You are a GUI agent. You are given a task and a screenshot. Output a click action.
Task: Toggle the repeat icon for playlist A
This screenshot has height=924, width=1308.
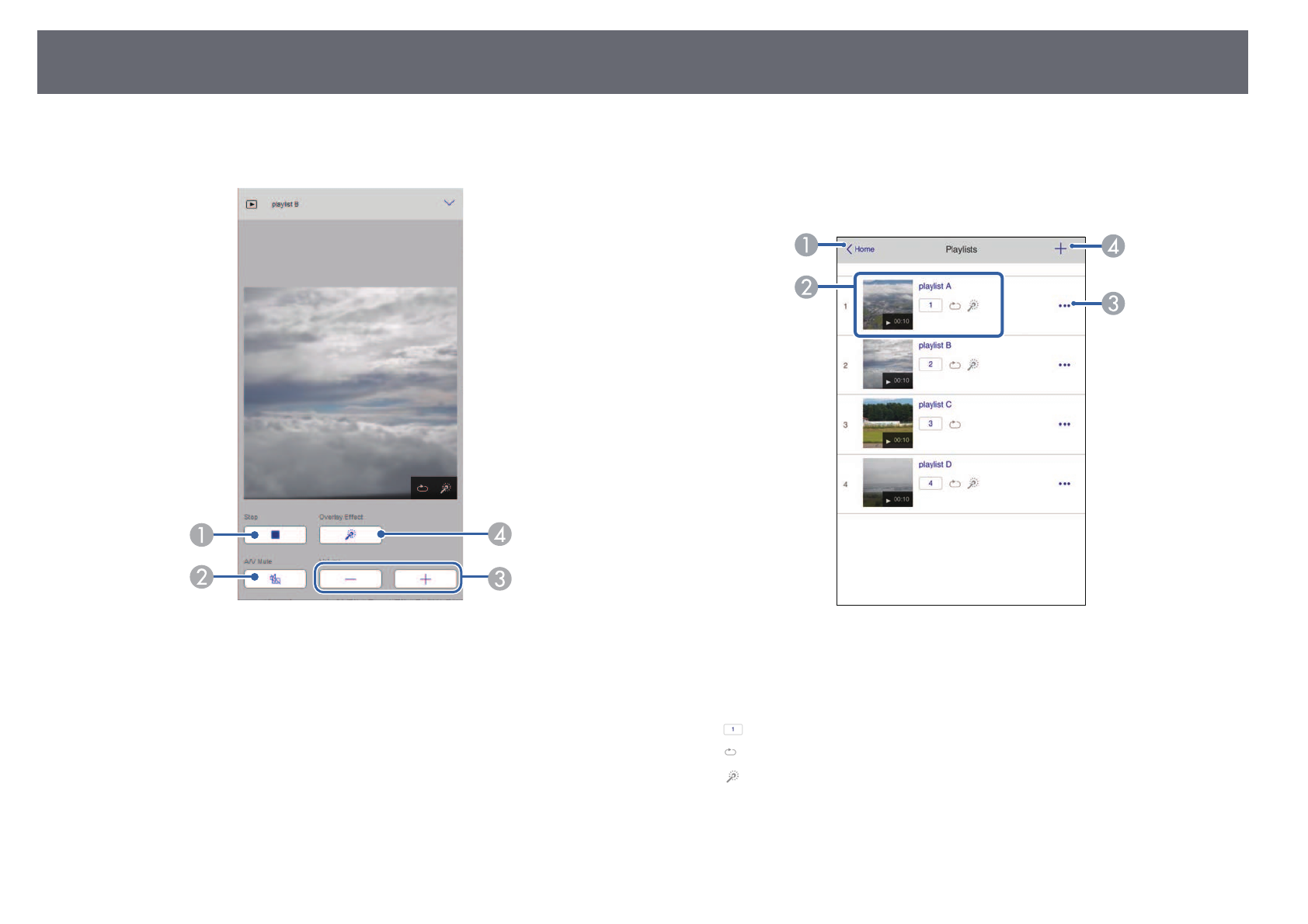[x=955, y=306]
